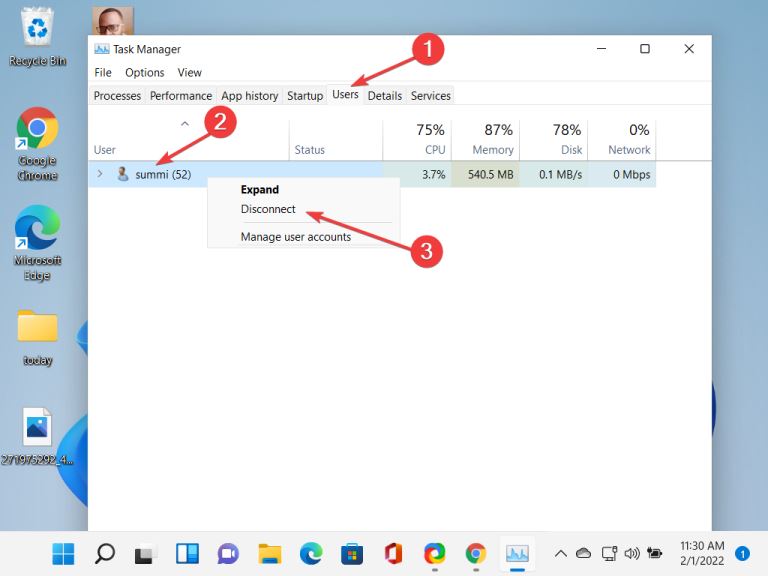
Task: Click the 0 Mbps network cell
Action: pos(622,174)
